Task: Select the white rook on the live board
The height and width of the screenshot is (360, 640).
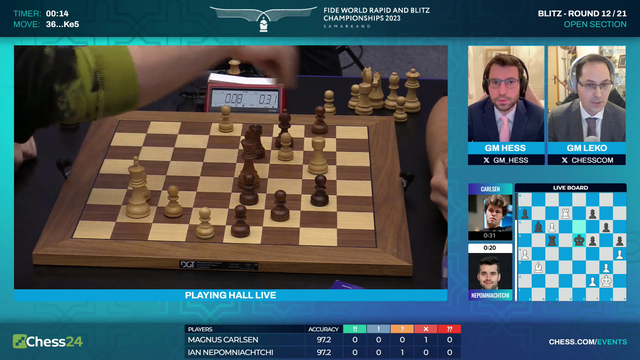Action: point(565,213)
